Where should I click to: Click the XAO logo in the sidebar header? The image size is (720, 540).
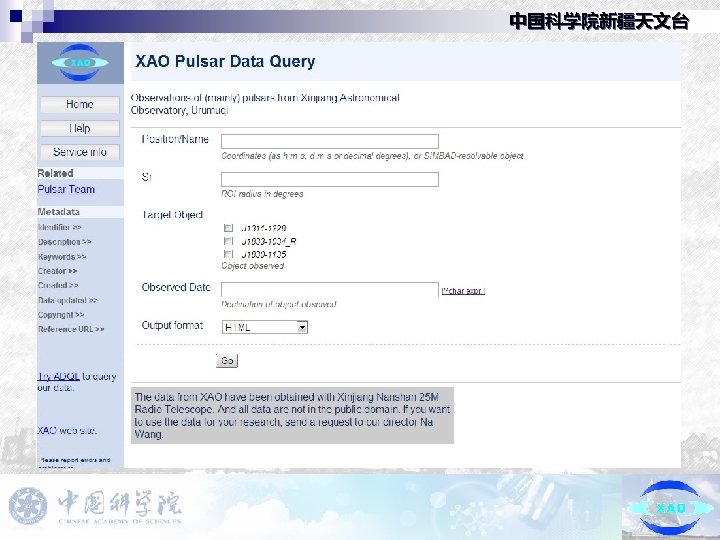coord(80,62)
